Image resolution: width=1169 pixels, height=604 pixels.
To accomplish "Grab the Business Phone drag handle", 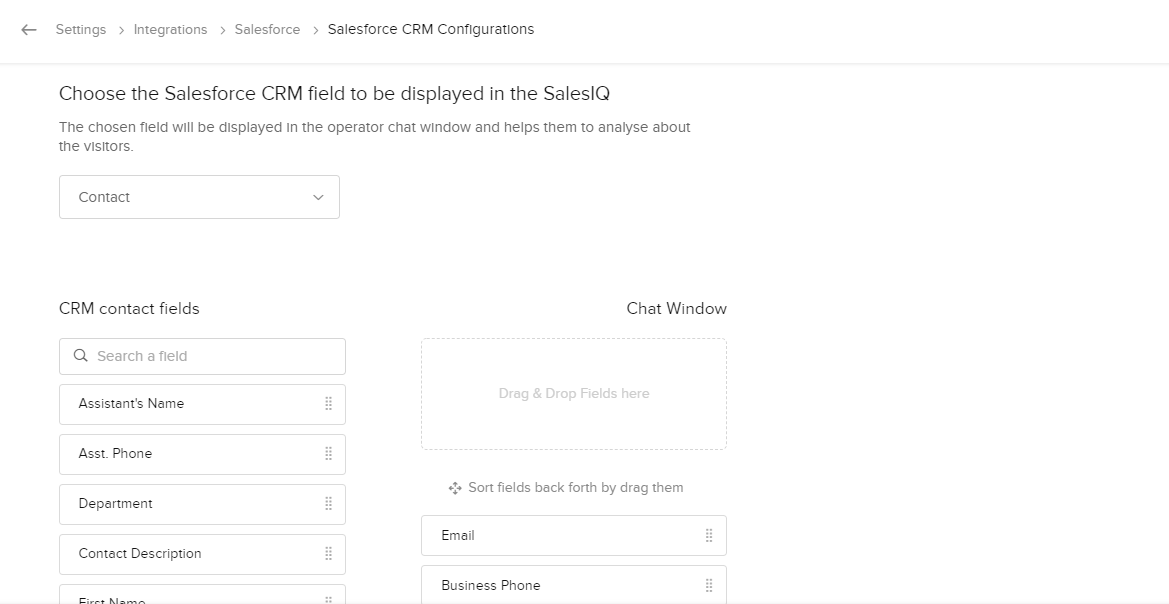I will click(x=709, y=586).
